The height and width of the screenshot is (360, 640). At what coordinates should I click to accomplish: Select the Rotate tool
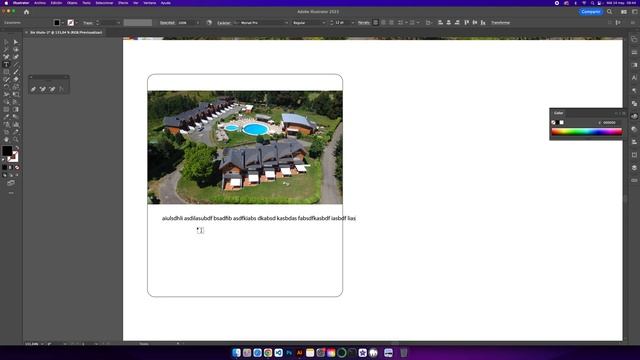[6, 87]
